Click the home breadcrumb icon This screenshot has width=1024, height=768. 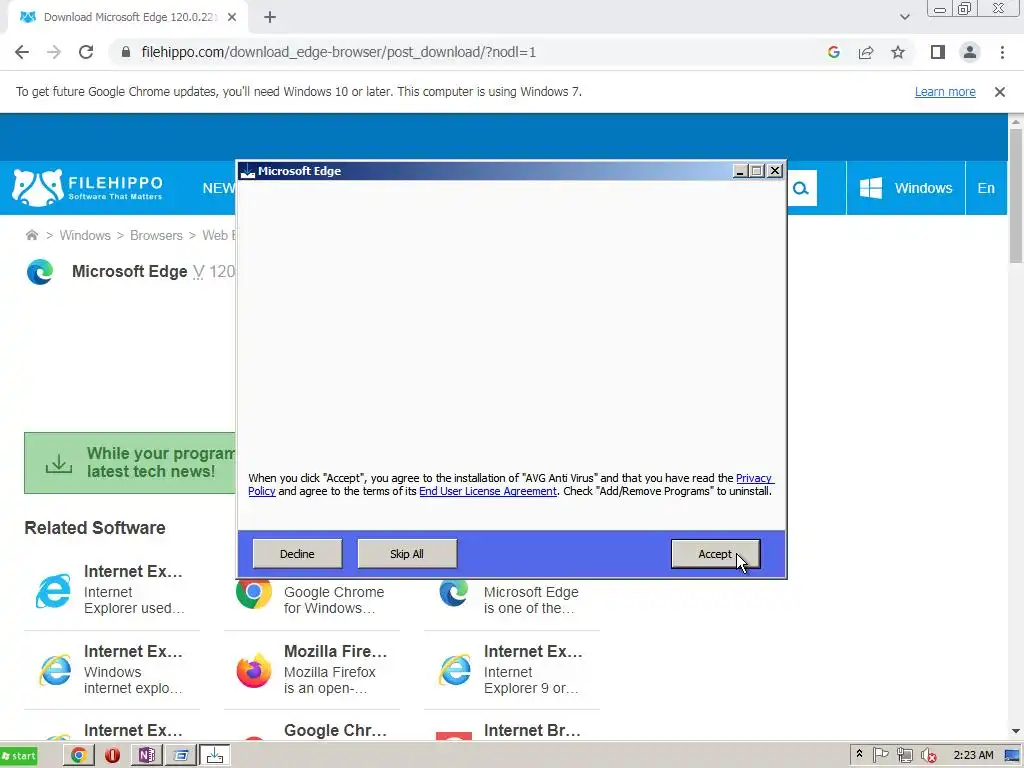click(31, 235)
